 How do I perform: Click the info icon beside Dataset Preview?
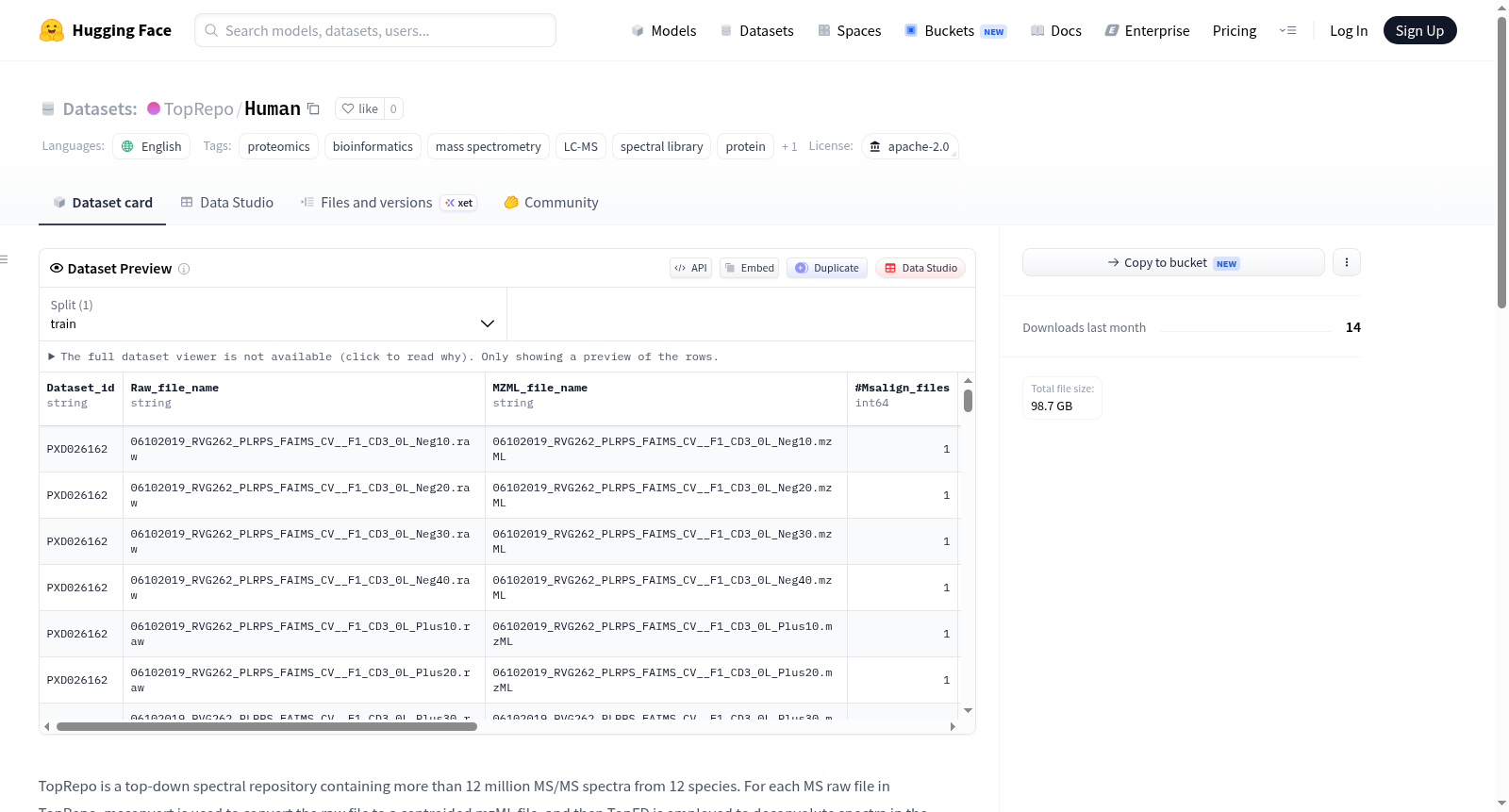[184, 269]
